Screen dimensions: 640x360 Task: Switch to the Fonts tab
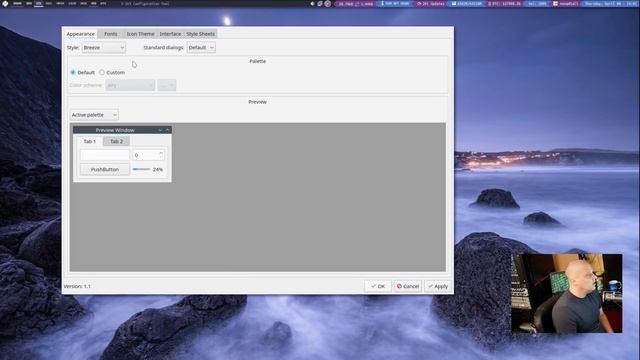111,34
